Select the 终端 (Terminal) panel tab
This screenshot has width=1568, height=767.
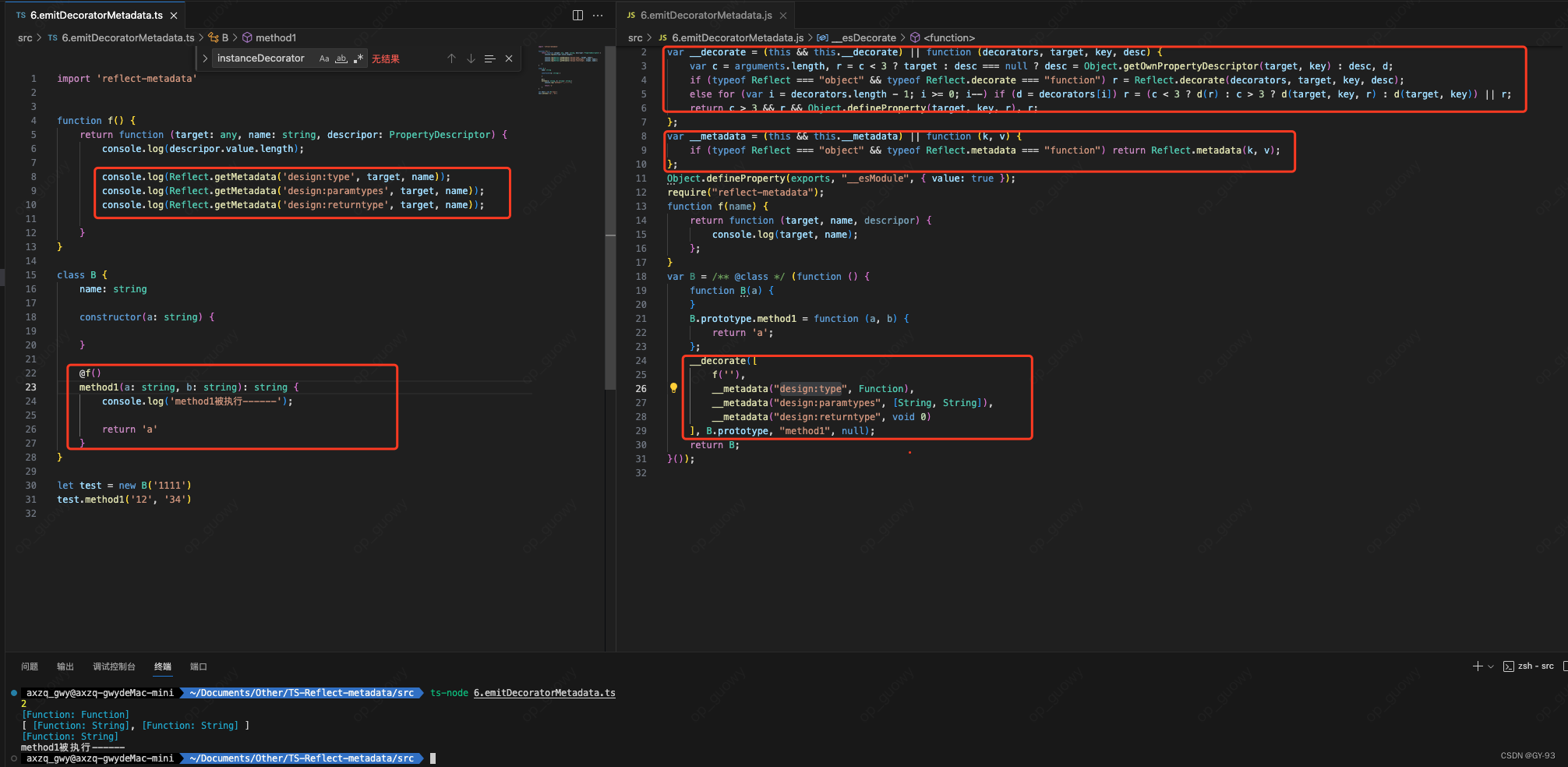click(163, 666)
